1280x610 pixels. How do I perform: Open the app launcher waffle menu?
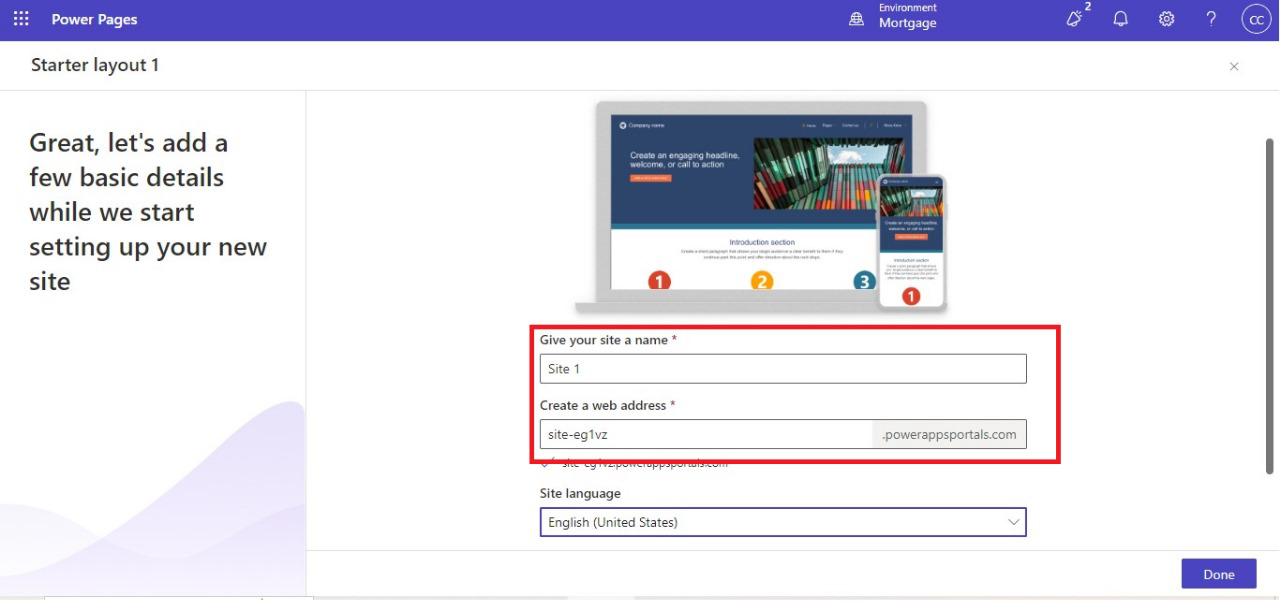[x=21, y=19]
